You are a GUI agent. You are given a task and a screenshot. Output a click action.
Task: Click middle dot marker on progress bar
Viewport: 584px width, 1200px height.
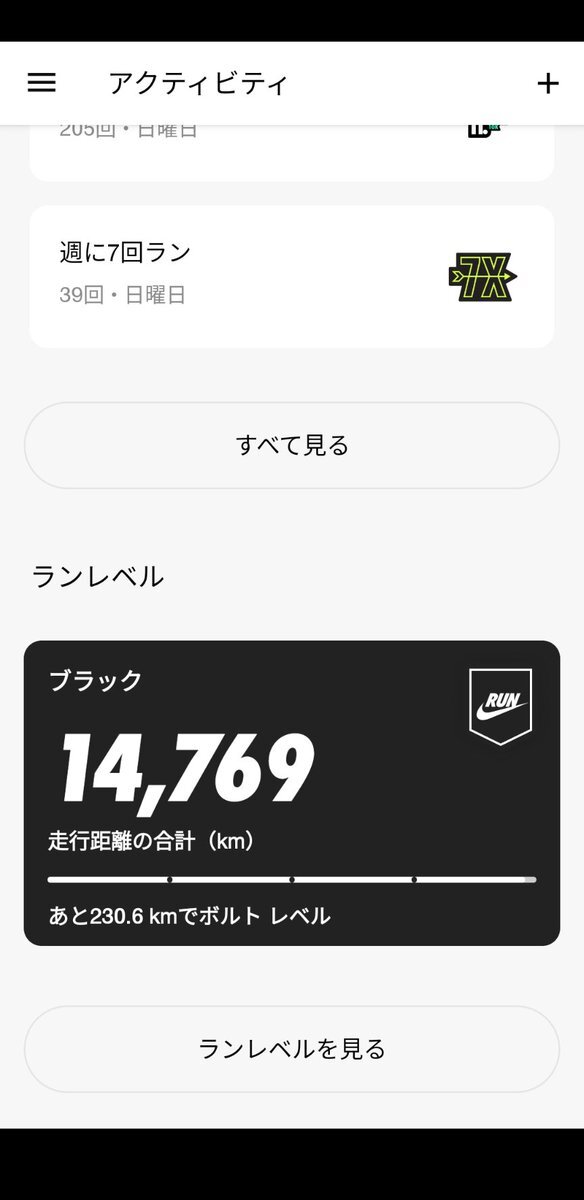coord(292,880)
